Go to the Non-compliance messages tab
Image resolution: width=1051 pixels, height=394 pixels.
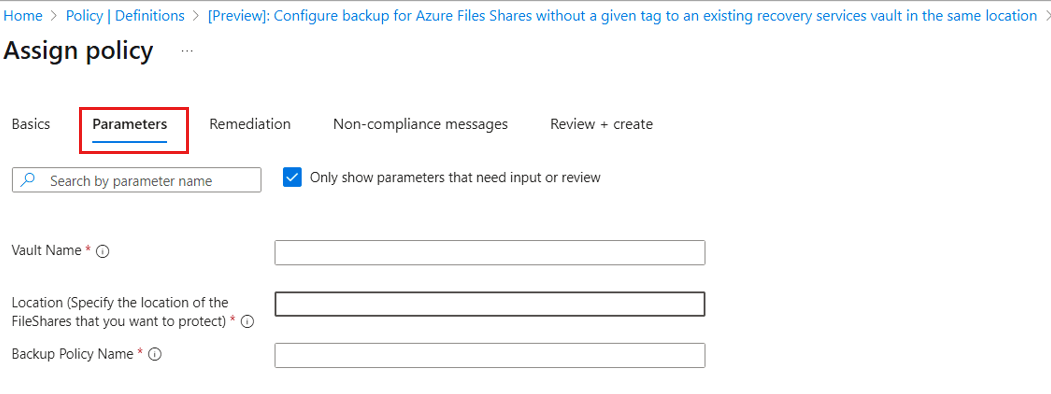(420, 124)
